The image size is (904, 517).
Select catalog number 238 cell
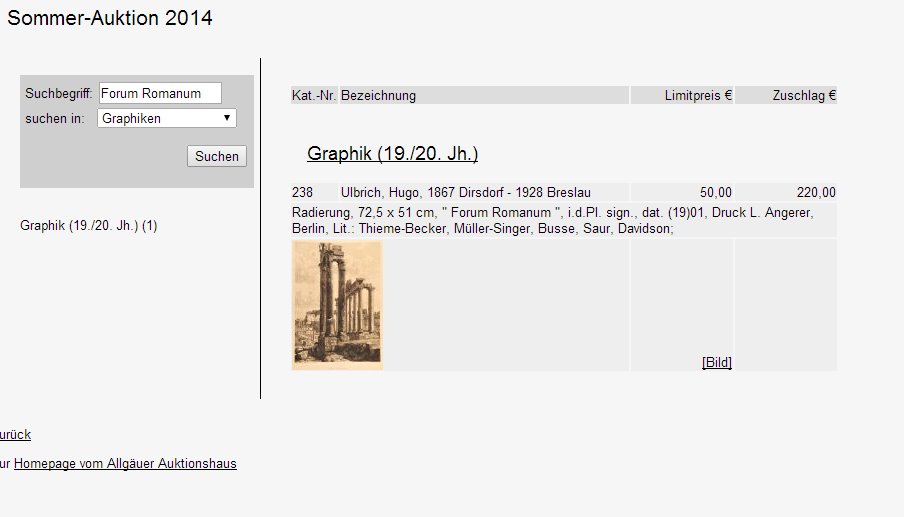[x=314, y=193]
